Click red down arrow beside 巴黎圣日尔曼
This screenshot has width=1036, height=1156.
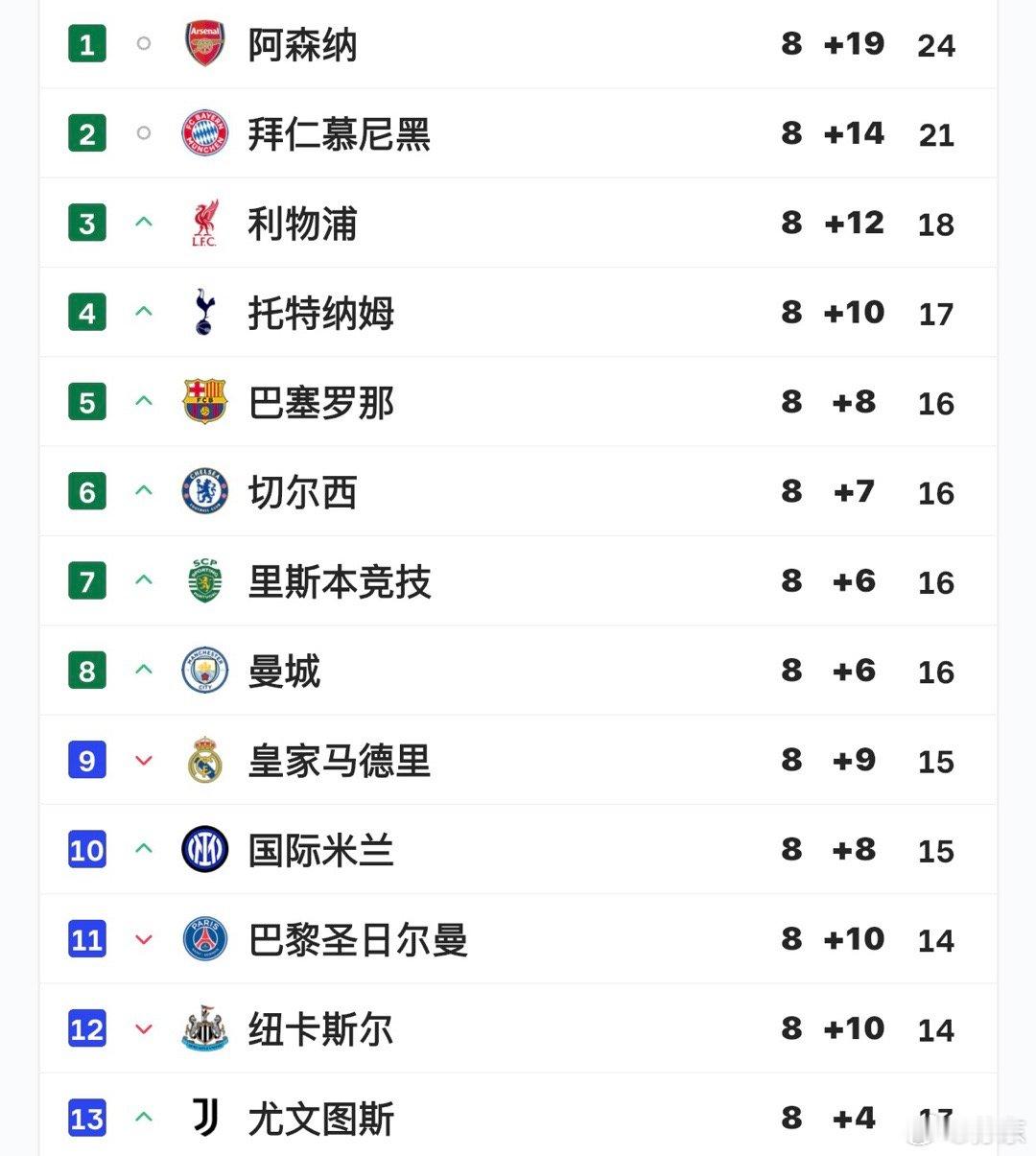tap(144, 939)
